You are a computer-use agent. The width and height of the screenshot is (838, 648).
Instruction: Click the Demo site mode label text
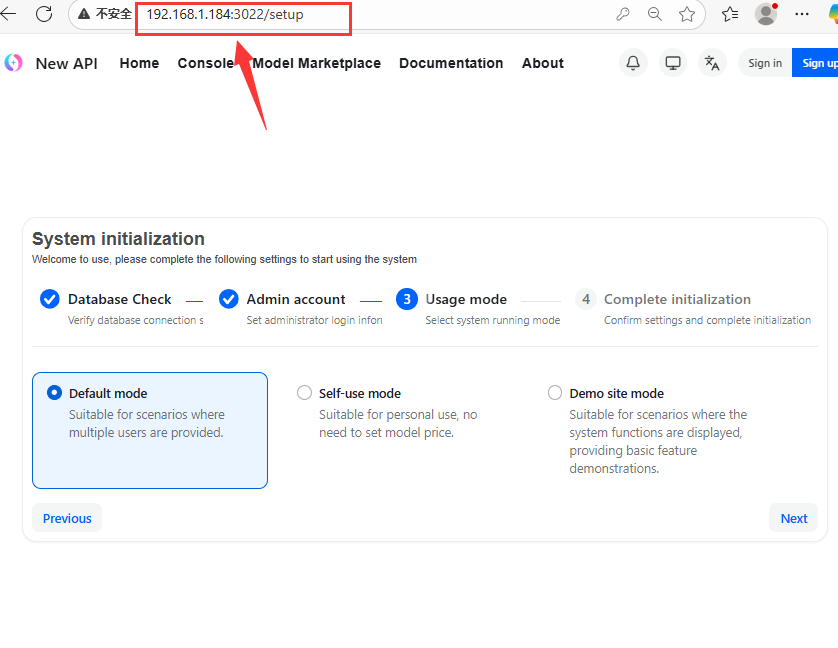(616, 394)
